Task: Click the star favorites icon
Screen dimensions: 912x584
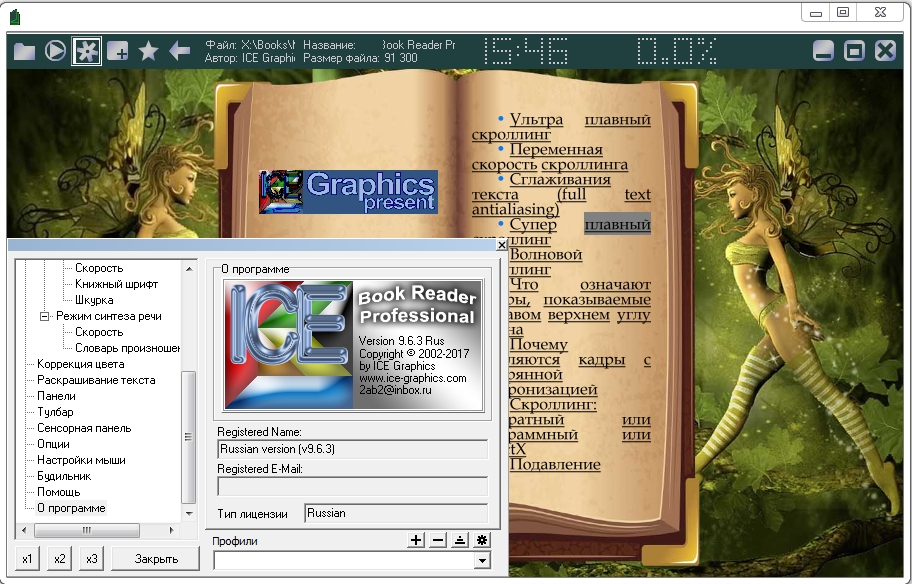Action: [149, 51]
